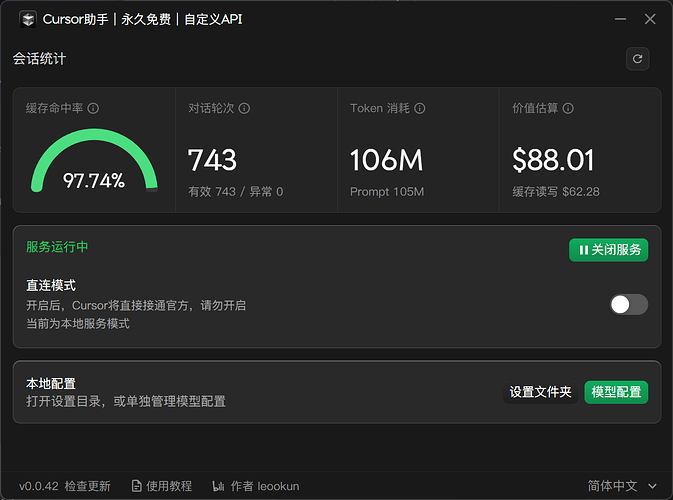Open the 简体中文 language dropdown
This screenshot has height=500, width=673.
[x=622, y=486]
